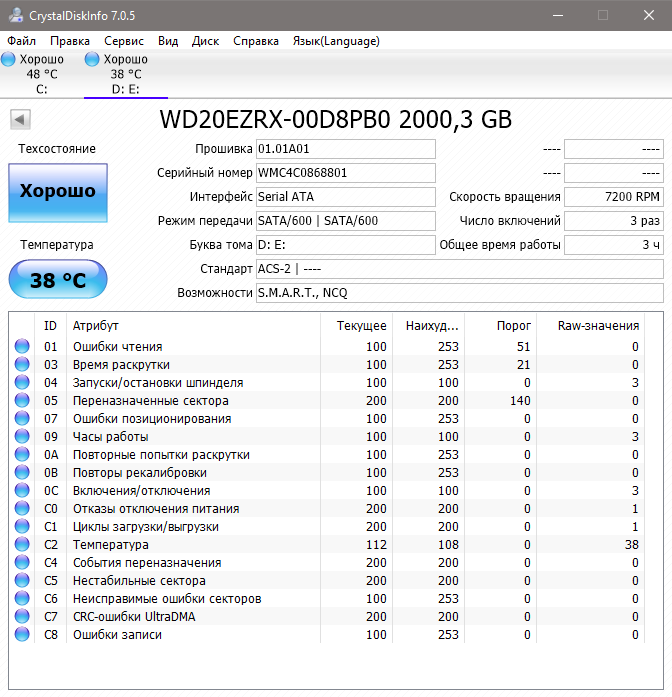Screen dimensions: 672x697
Task: Click status orb of 07 Ошибки позиционирования
Action: point(22,418)
